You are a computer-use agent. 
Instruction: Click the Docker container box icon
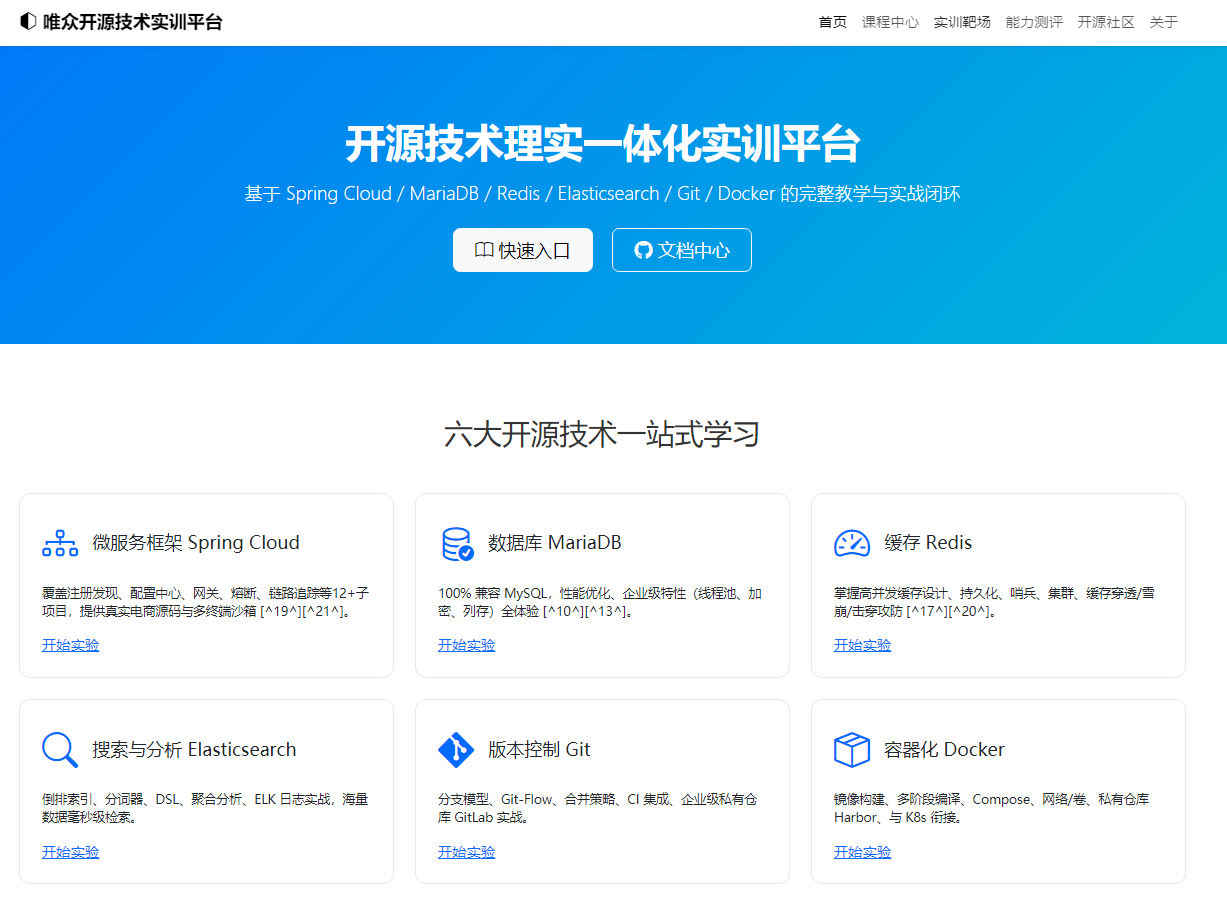tap(851, 748)
